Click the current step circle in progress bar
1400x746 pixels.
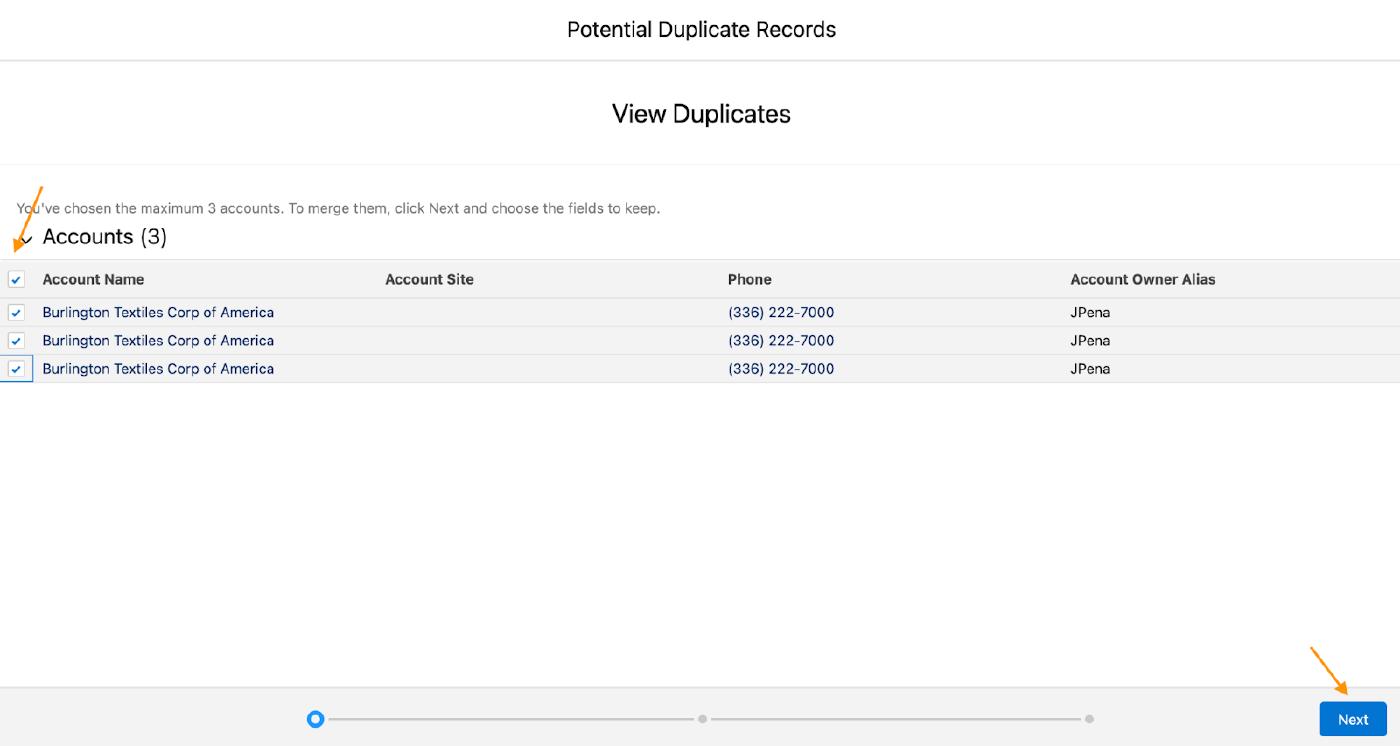(316, 719)
